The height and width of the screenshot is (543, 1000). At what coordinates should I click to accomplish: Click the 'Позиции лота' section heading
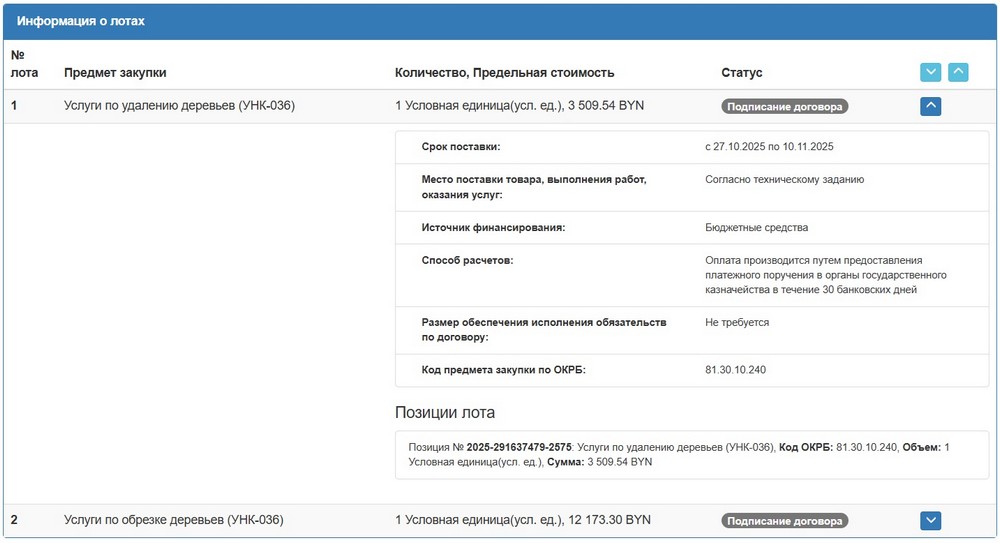pyautogui.click(x=444, y=412)
